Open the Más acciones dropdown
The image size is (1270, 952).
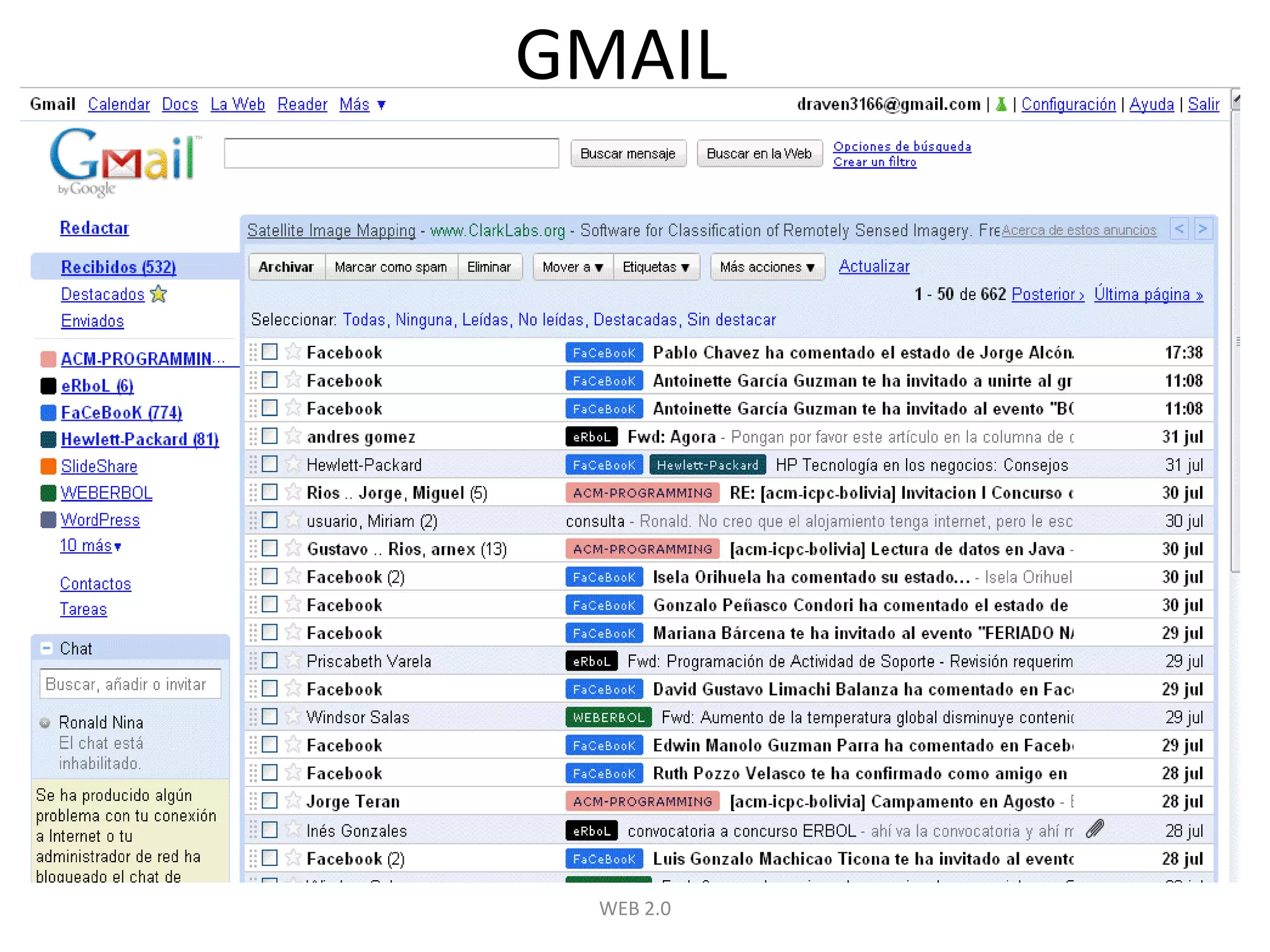[x=768, y=267]
